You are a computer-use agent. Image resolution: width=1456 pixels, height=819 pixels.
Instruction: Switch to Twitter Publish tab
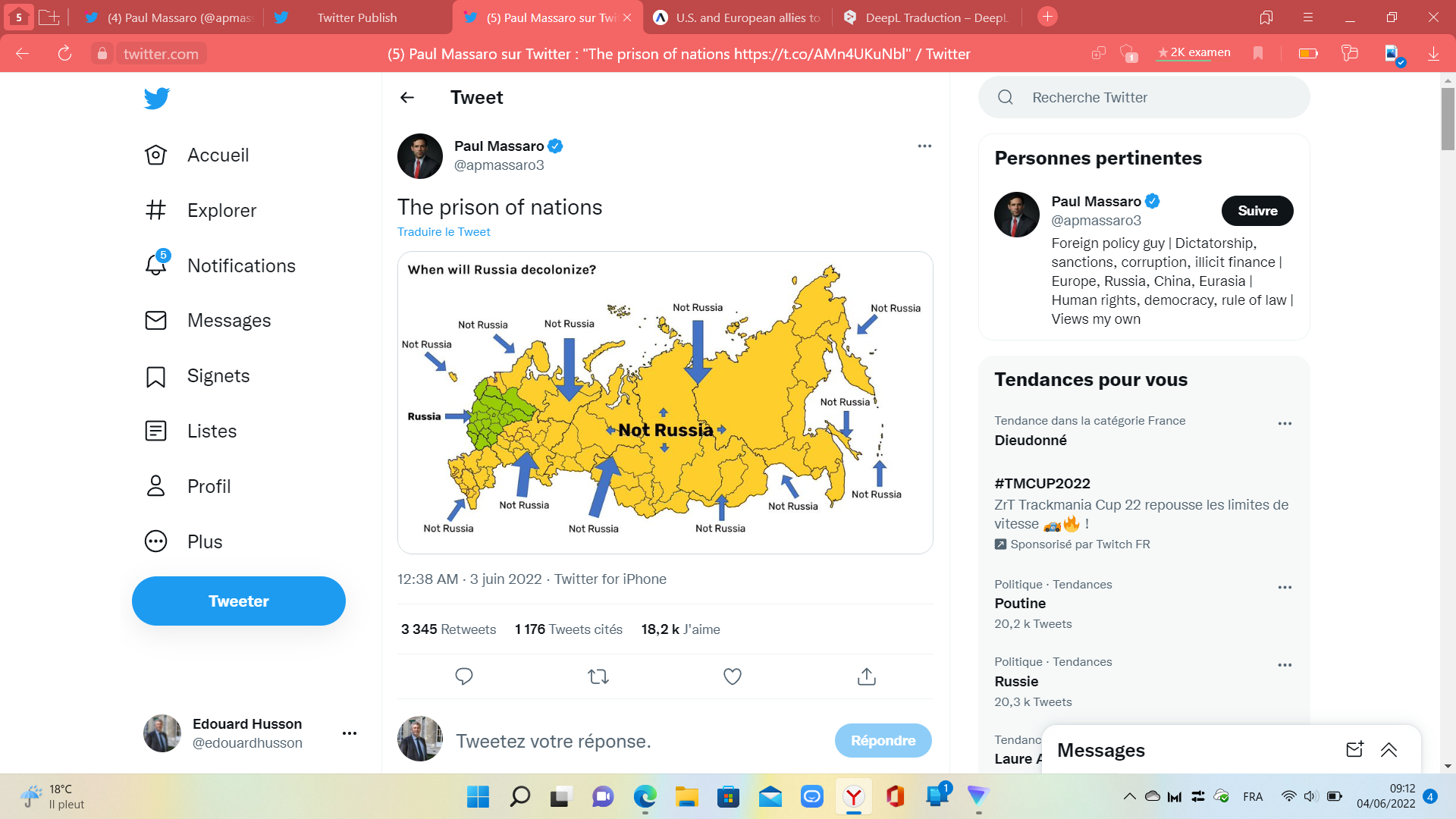(x=356, y=17)
